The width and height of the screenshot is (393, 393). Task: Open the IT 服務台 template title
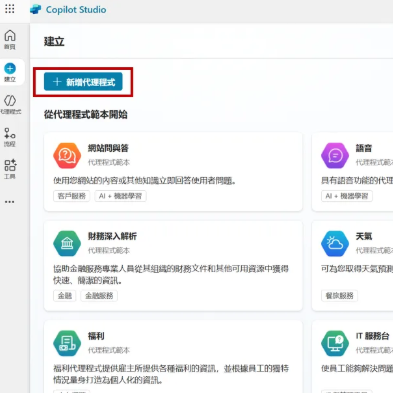click(372, 336)
